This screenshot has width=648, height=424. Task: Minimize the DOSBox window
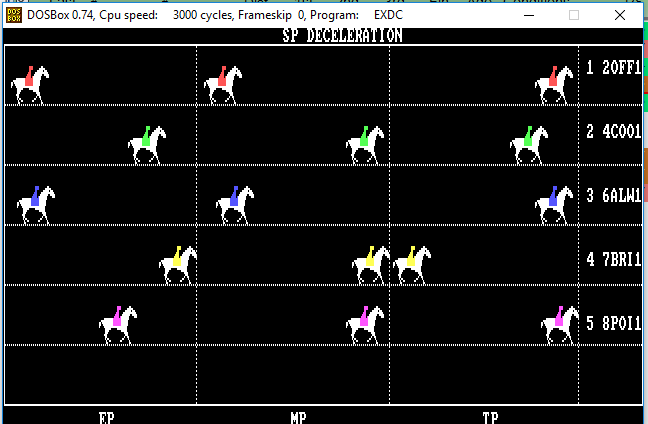pos(529,15)
